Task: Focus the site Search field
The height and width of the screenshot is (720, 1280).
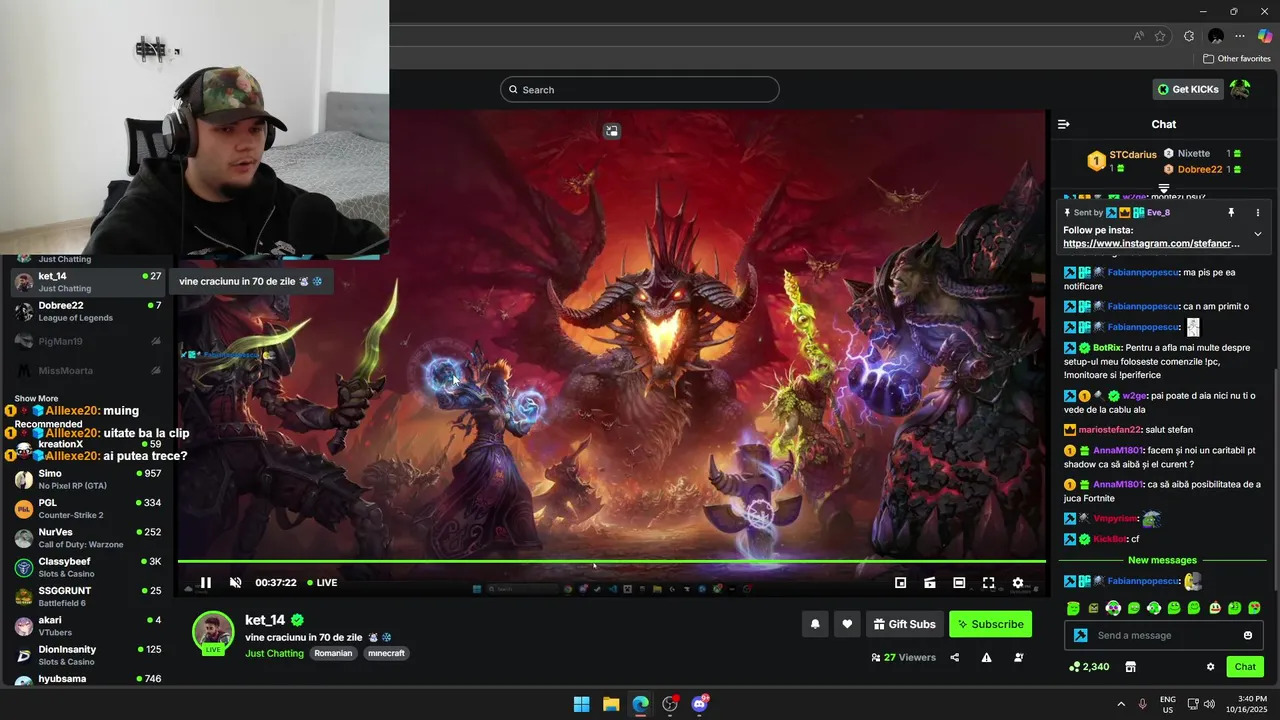Action: 639,89
